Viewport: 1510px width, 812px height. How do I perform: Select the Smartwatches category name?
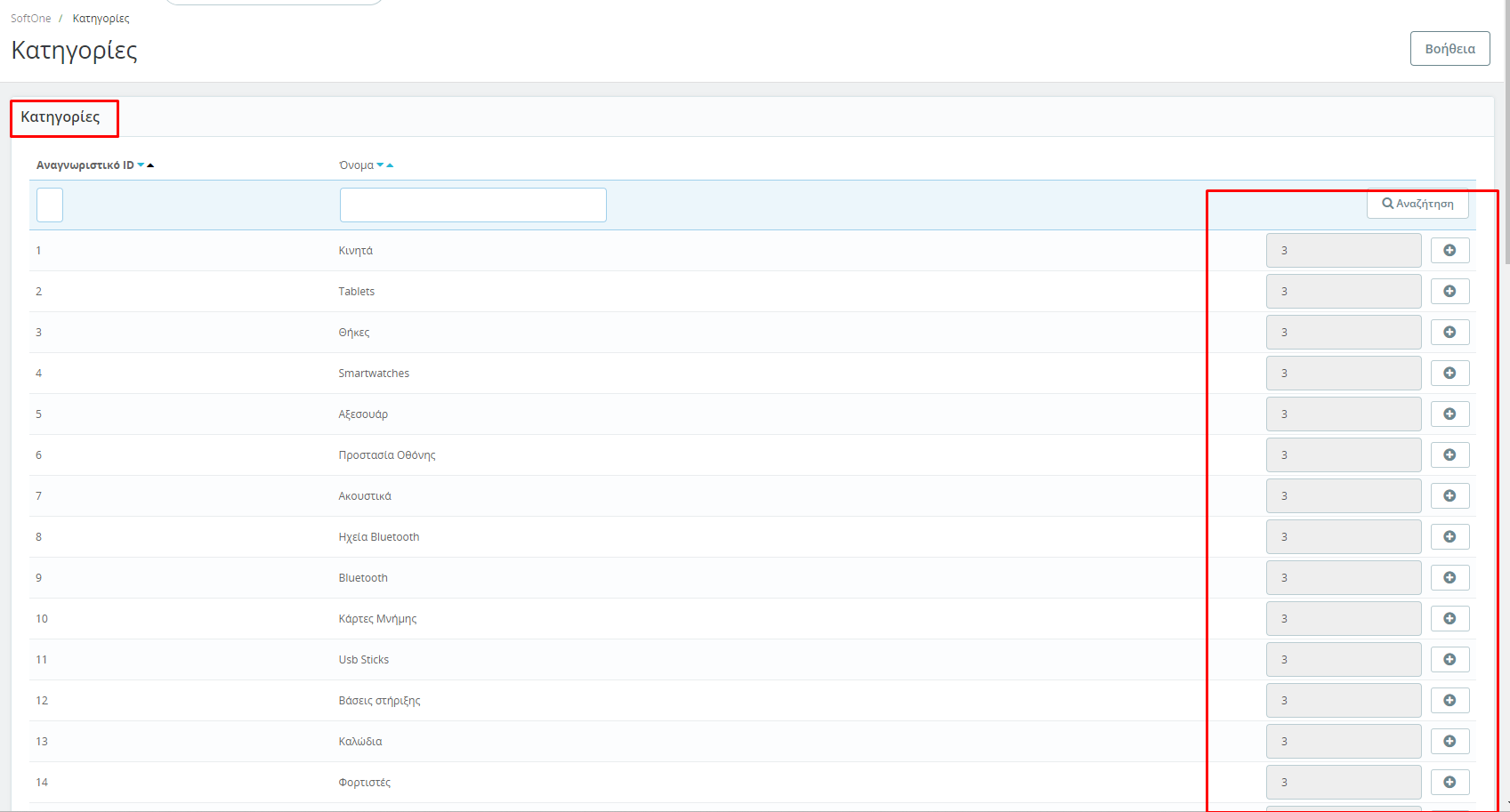pos(374,374)
